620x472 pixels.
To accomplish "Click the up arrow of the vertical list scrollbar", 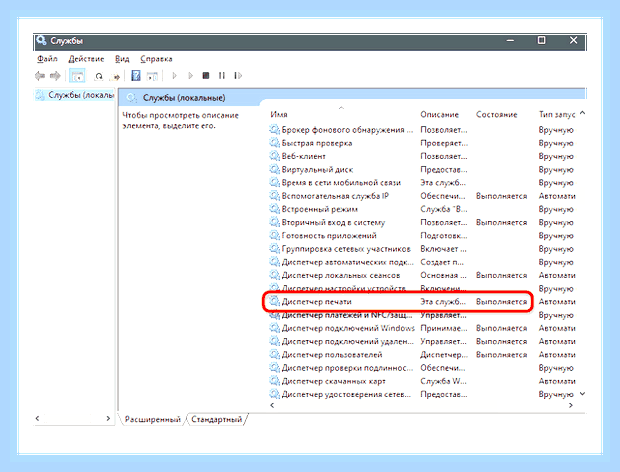I will tap(582, 113).
